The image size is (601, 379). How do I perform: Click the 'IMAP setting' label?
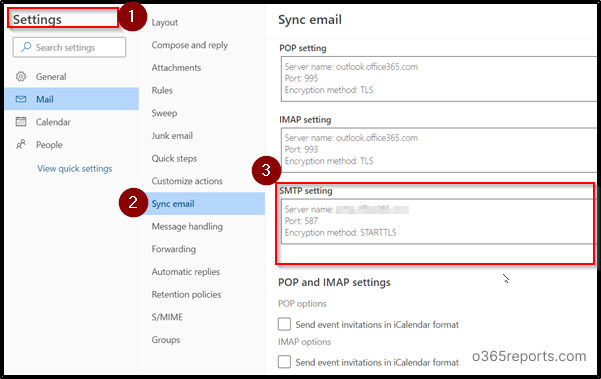tap(305, 120)
